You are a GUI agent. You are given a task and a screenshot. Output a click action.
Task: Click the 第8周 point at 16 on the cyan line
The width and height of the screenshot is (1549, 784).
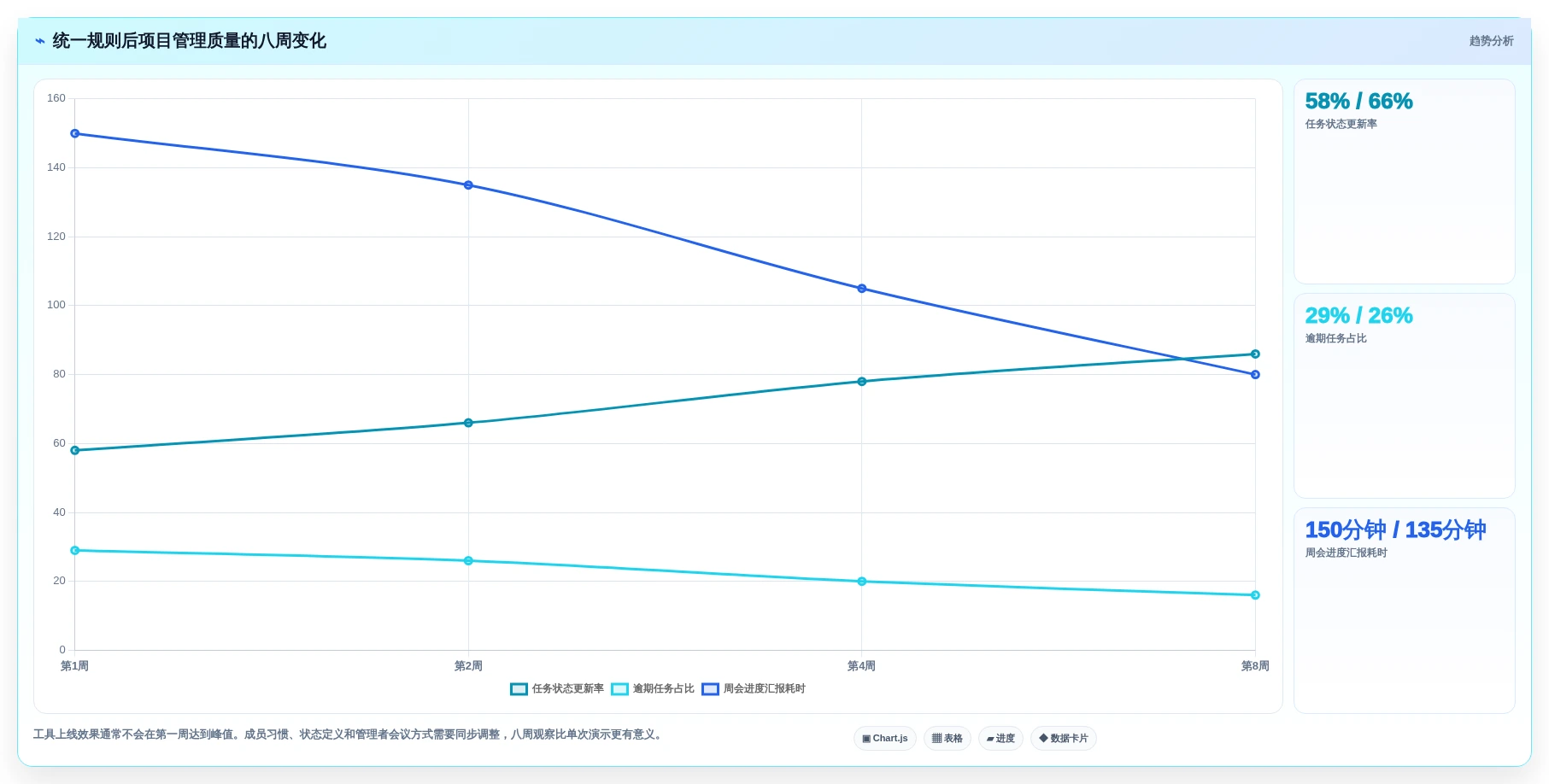coord(1255,595)
